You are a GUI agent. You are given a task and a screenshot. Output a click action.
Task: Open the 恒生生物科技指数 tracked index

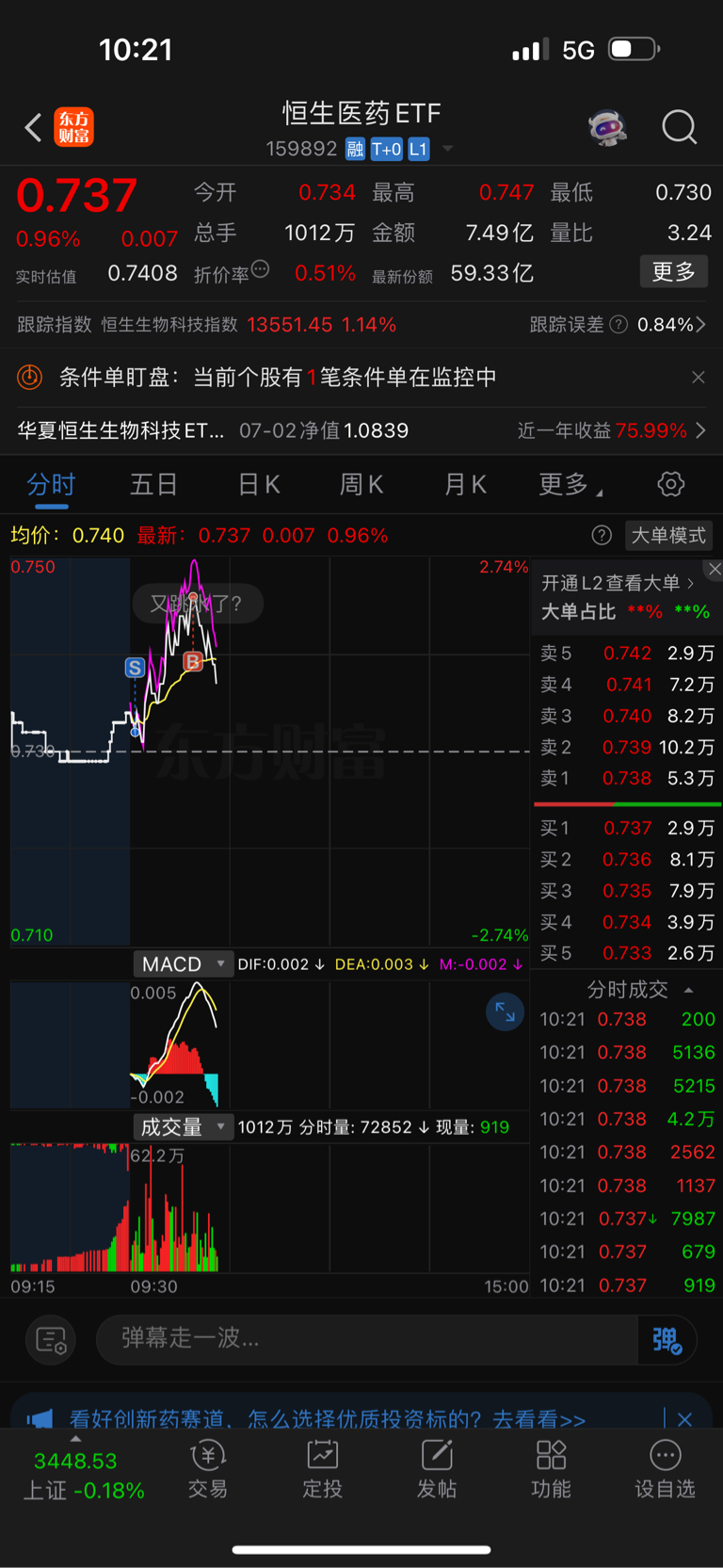[169, 325]
